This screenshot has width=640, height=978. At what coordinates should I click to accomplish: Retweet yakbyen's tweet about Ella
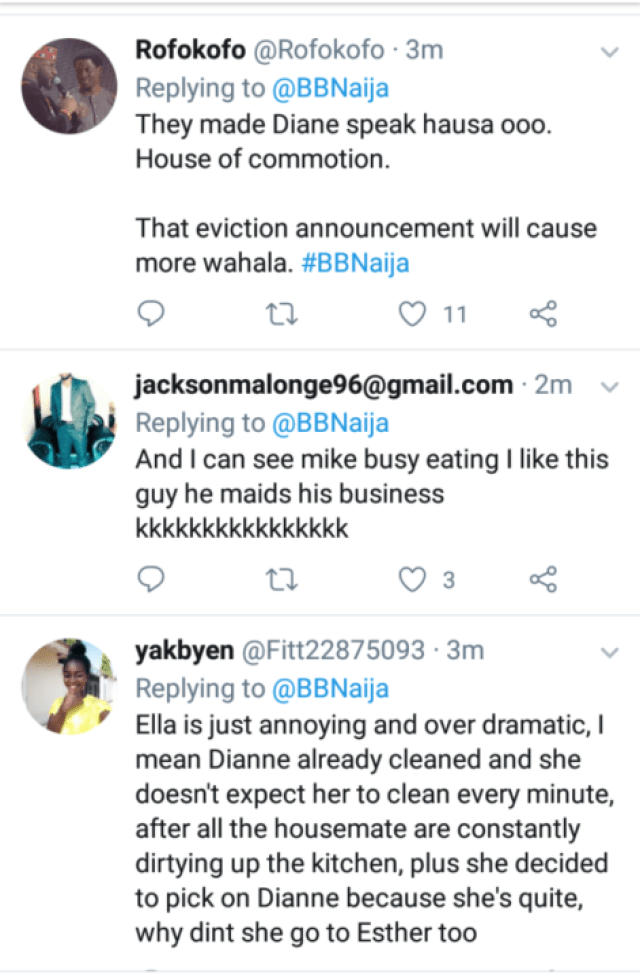[281, 972]
